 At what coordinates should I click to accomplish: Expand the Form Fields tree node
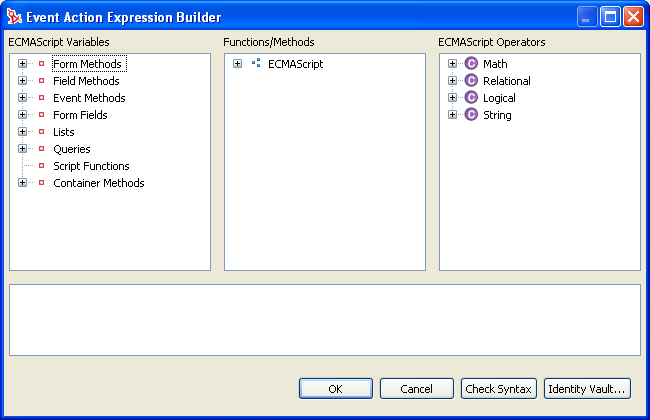[22, 115]
